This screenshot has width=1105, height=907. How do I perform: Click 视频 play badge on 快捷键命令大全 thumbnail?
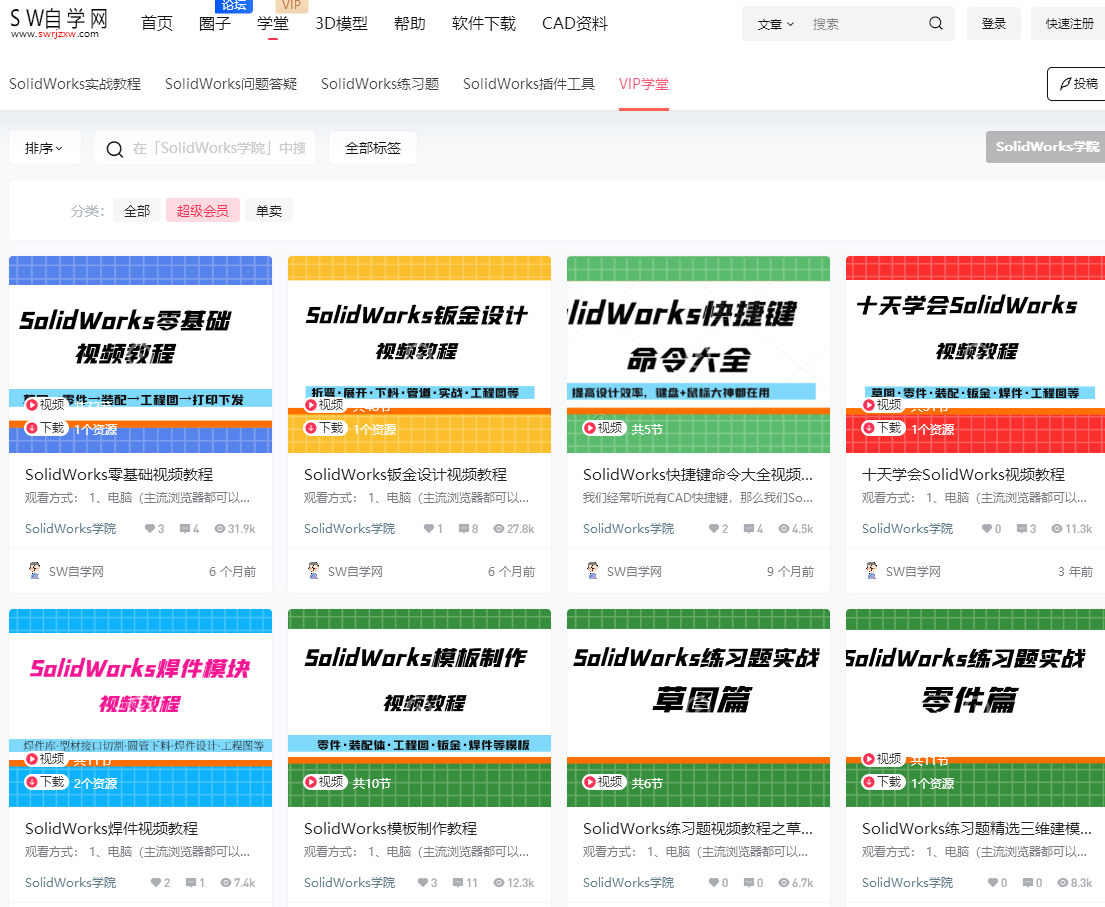pyautogui.click(x=603, y=428)
